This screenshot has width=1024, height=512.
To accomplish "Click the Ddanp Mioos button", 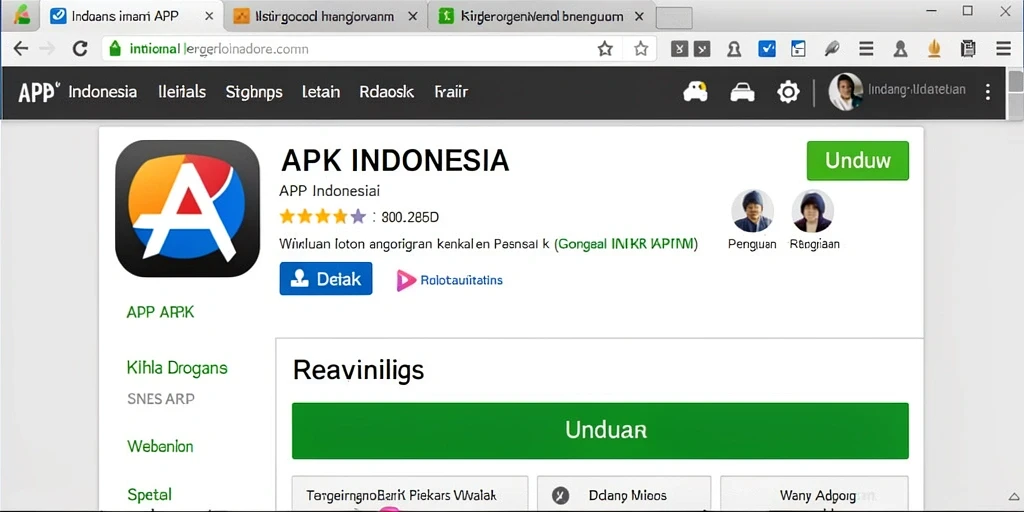I will coord(624,494).
